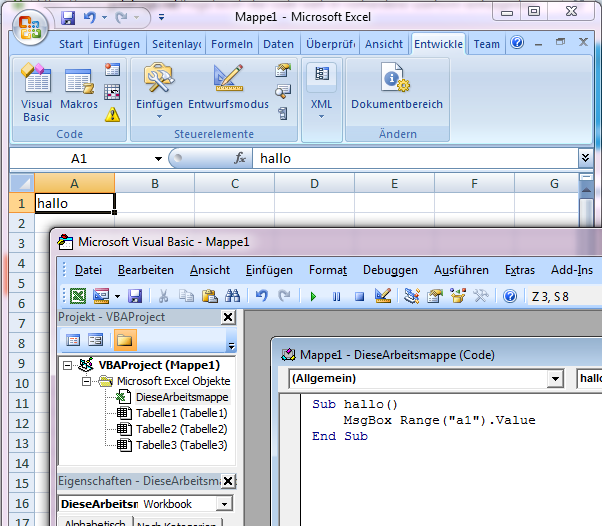Screen dimensions: 602x526
Task: Pause execution with Break button
Action: click(336, 296)
